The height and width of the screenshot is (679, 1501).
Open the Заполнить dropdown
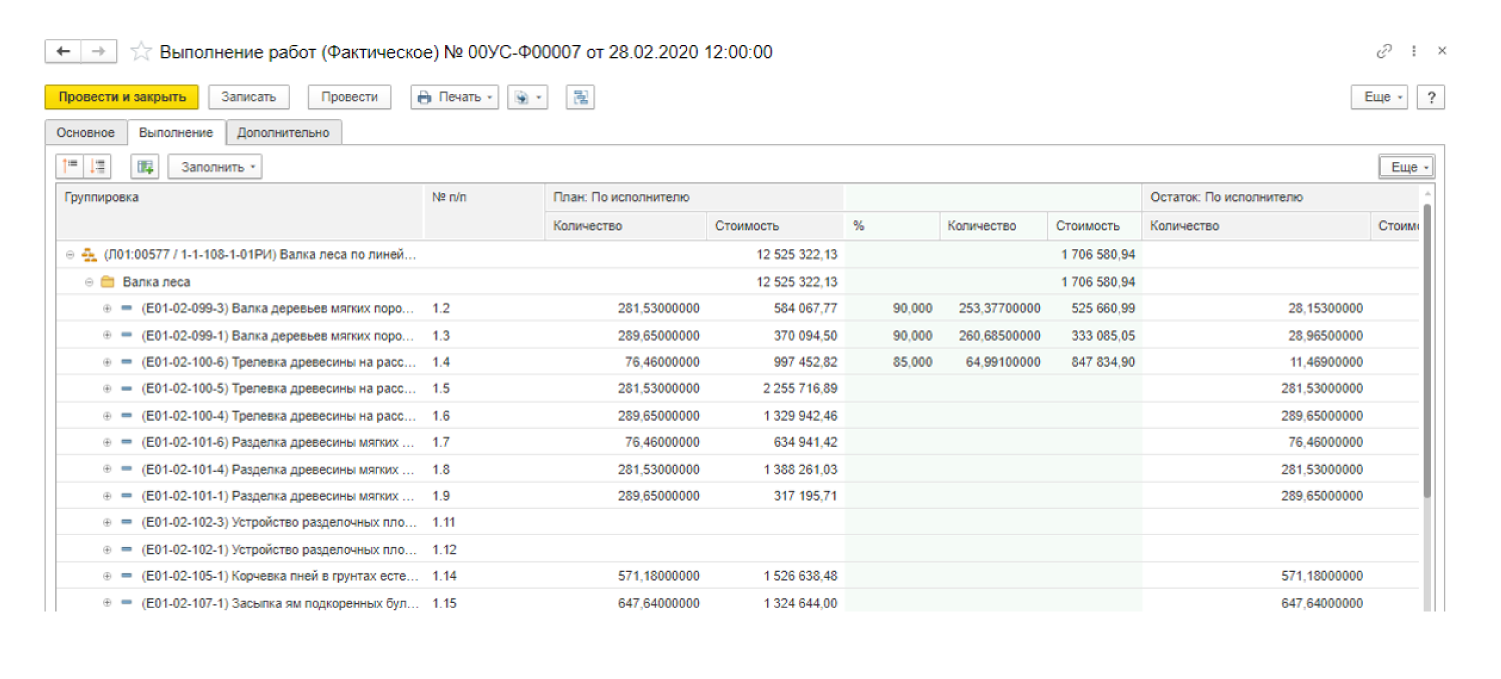(x=215, y=167)
